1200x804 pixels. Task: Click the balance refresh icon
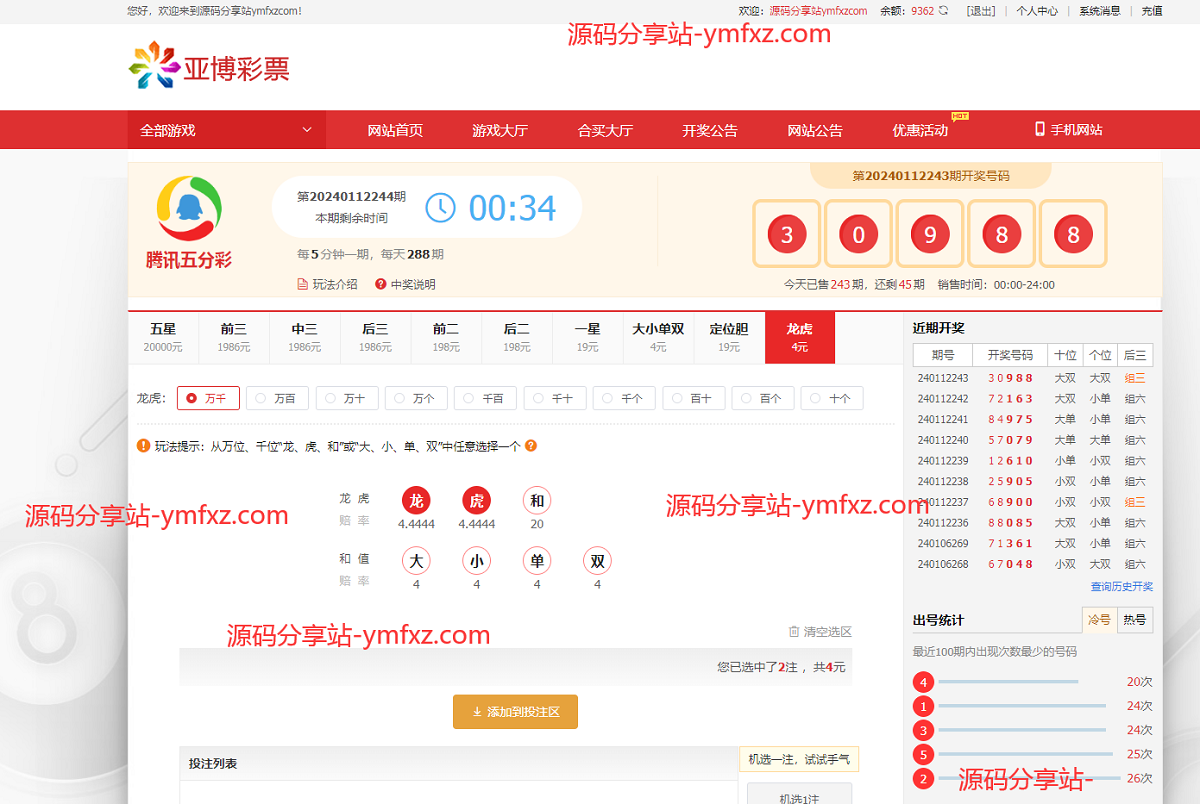[943, 11]
